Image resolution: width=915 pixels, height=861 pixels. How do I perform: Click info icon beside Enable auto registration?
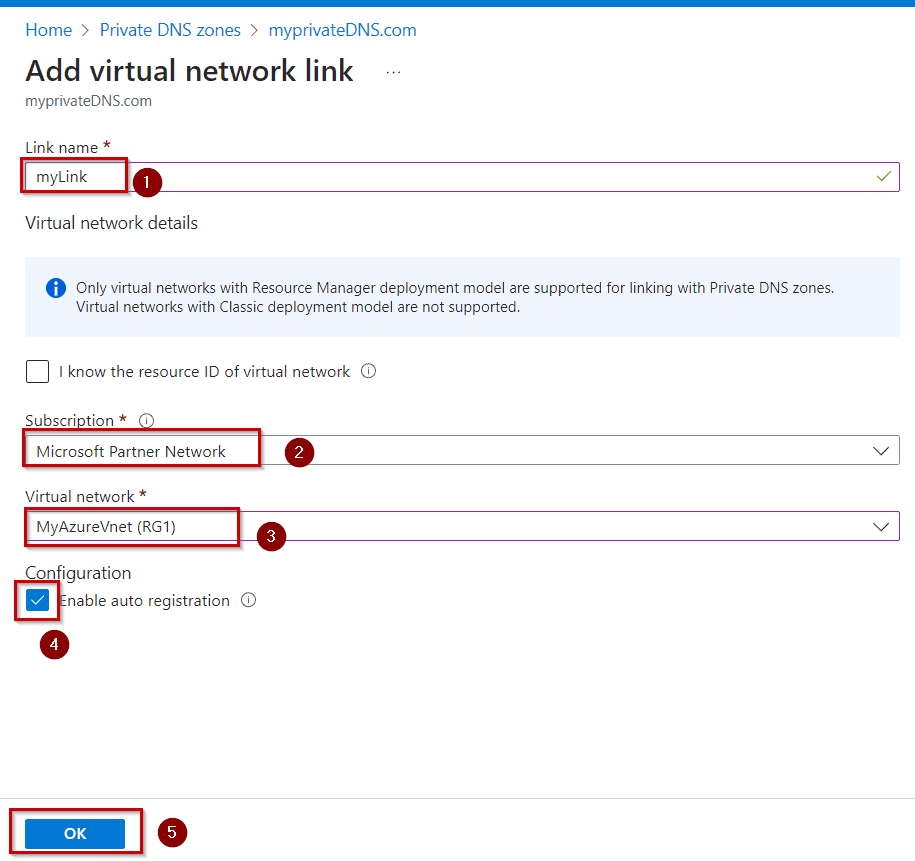[x=249, y=600]
